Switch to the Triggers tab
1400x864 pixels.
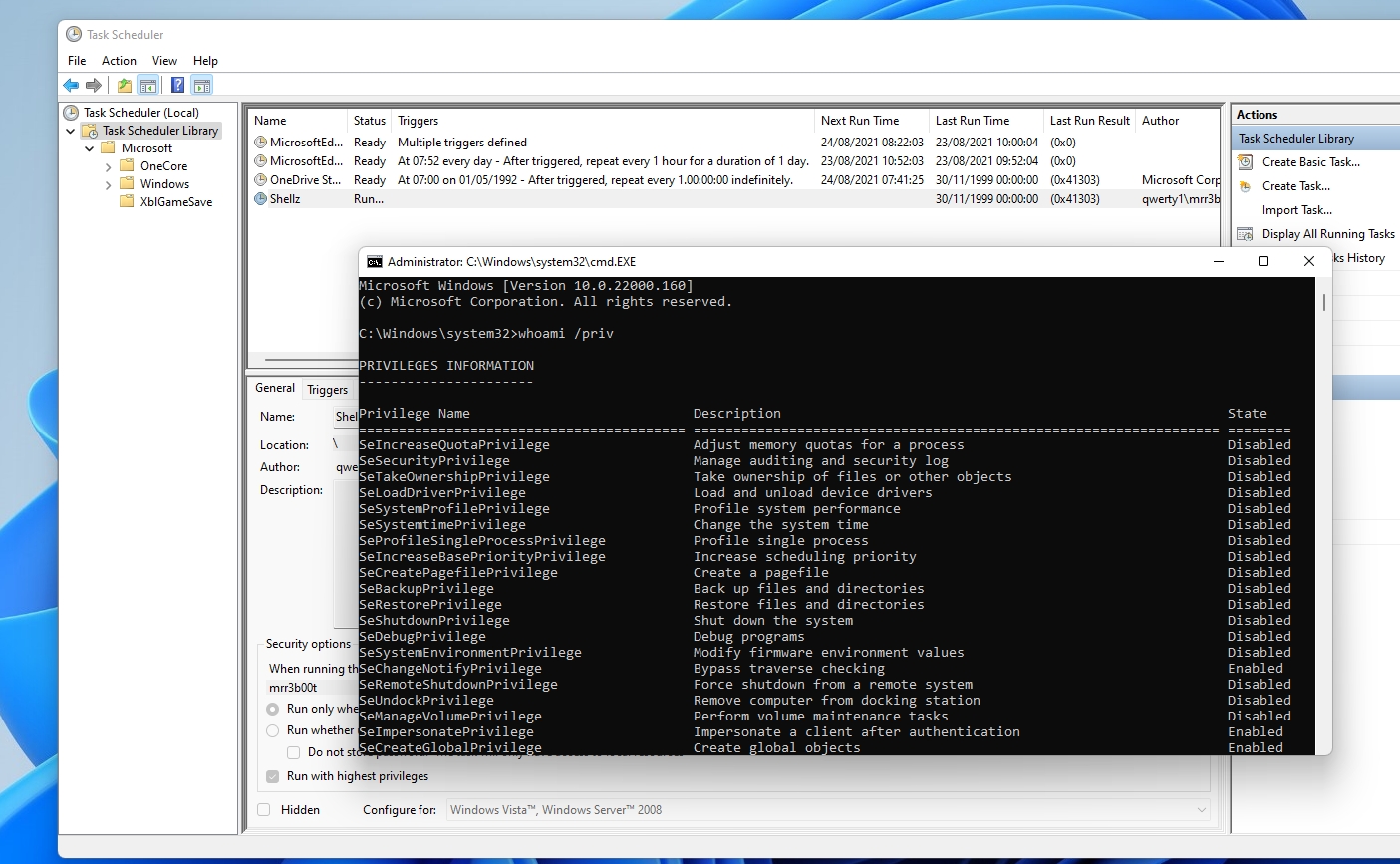[x=327, y=390]
